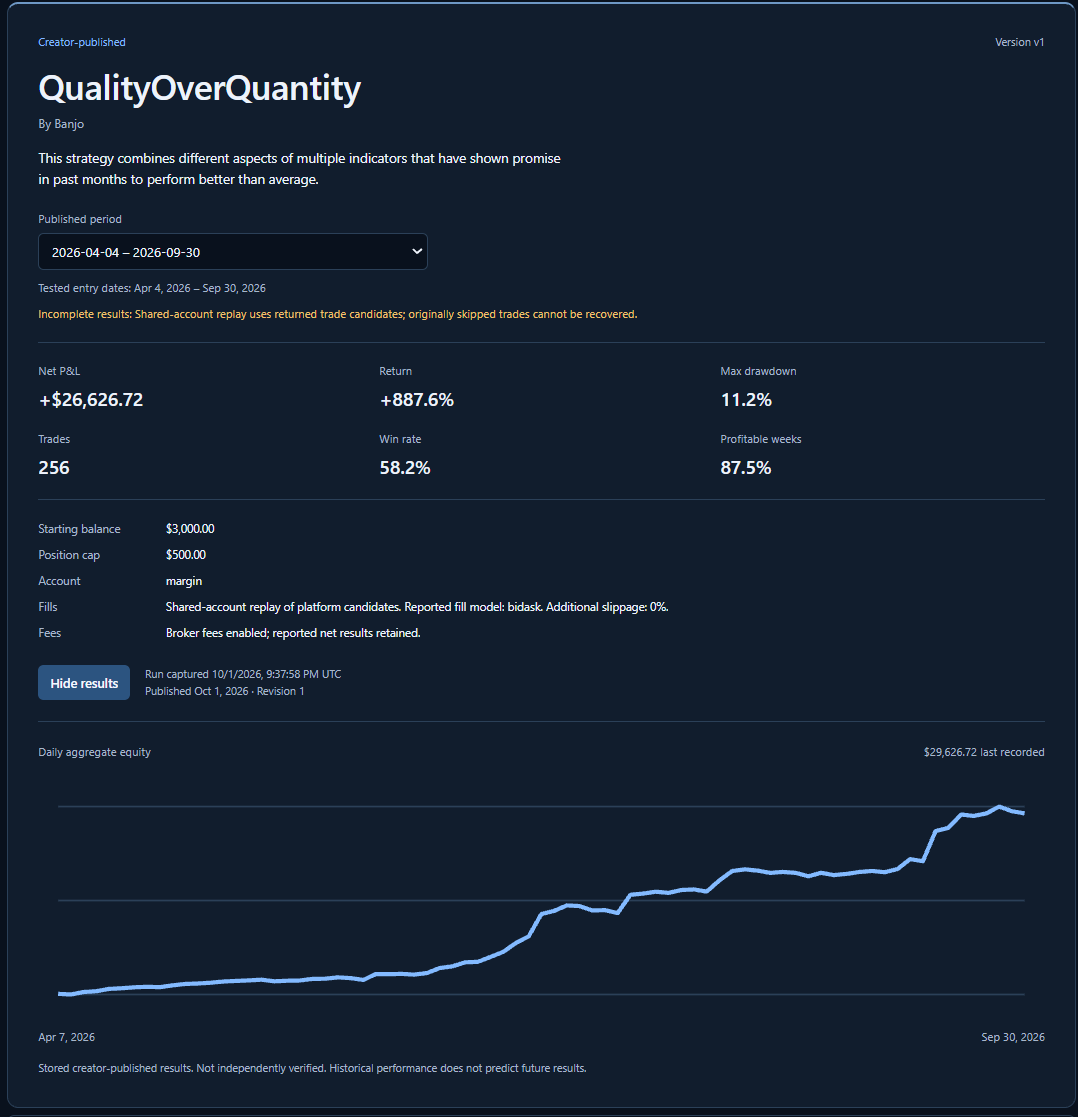This screenshot has width=1078, height=1117.
Task: Select the Win rate value 58.2%
Action: coord(405,467)
